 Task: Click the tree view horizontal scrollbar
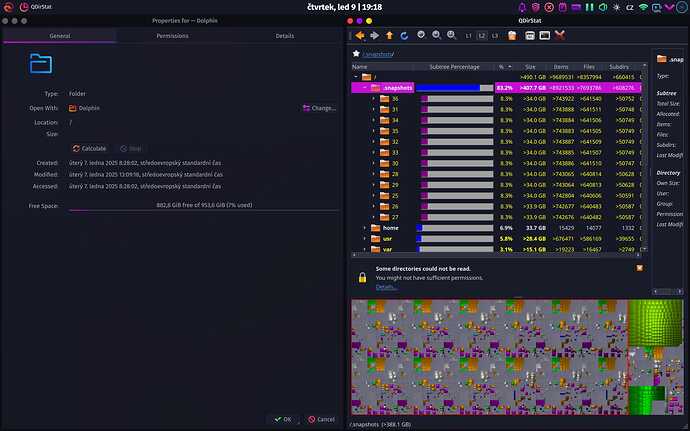(496, 255)
